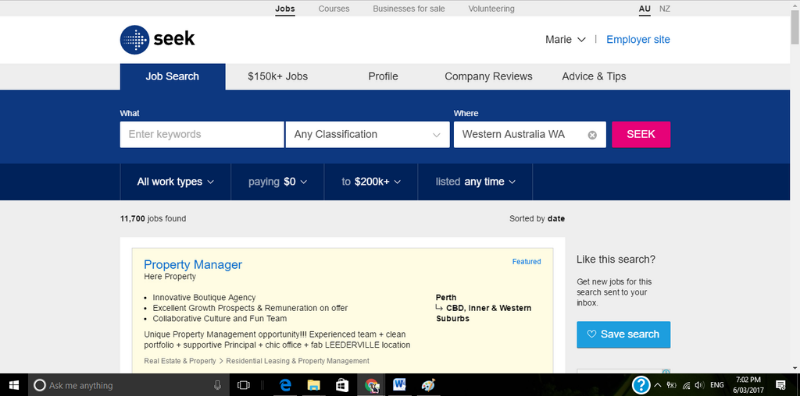Viewport: 800px width, 396px height.
Task: Switch to the Profile tab
Action: click(383, 77)
